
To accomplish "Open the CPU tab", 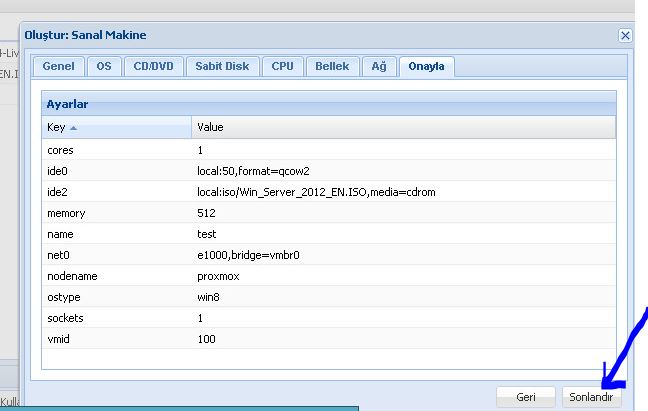I will point(282,67).
